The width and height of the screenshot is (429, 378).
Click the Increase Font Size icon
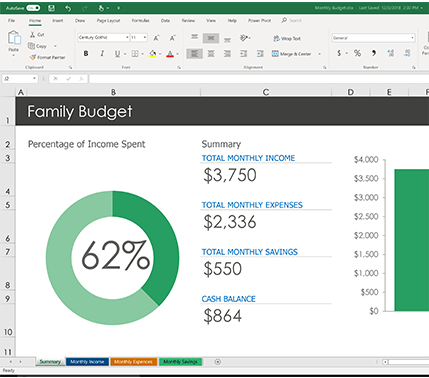click(x=156, y=38)
